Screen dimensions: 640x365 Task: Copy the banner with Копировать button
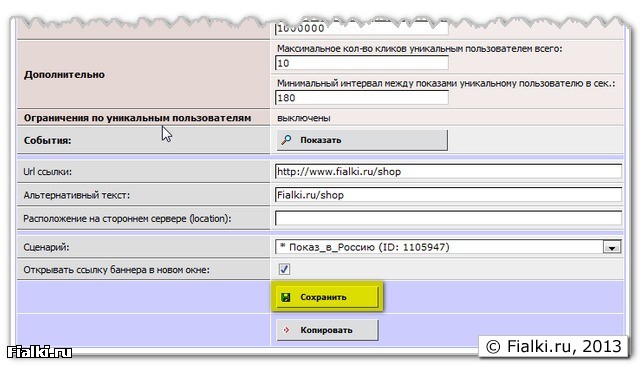(327, 330)
